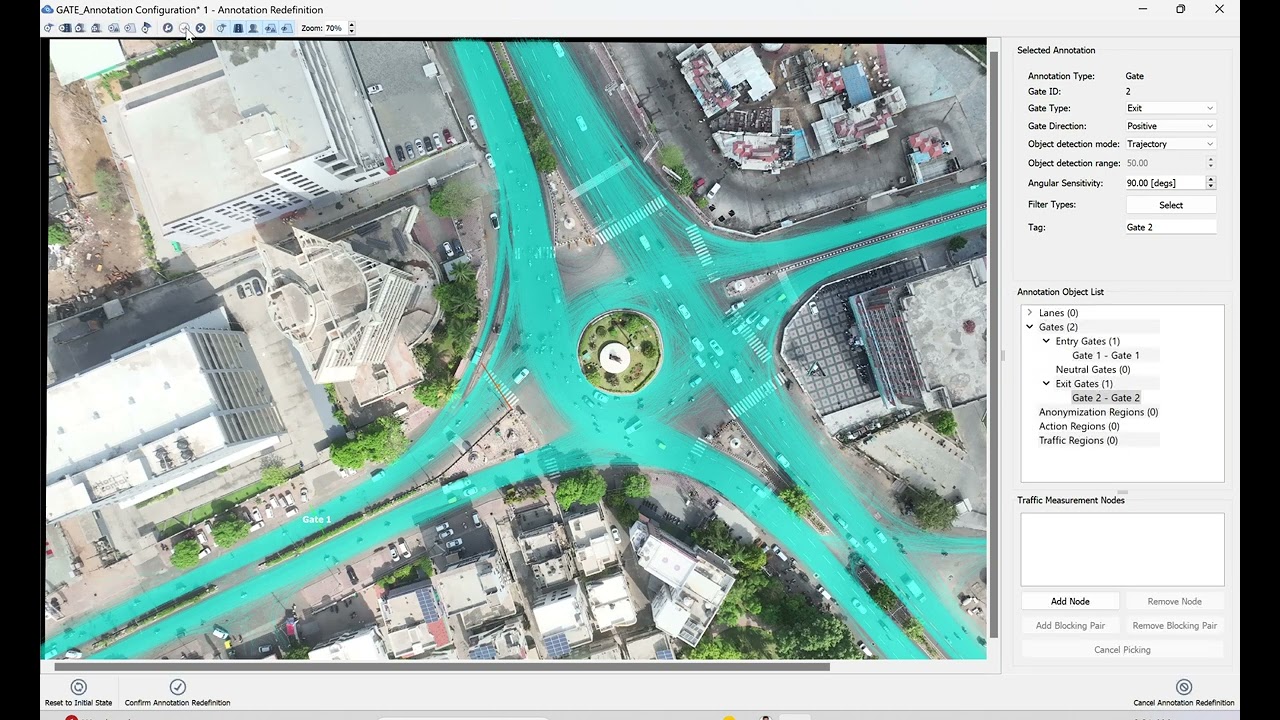Image resolution: width=1280 pixels, height=720 pixels.
Task: Click the Remove Blocking Pair button
Action: pyautogui.click(x=1174, y=625)
